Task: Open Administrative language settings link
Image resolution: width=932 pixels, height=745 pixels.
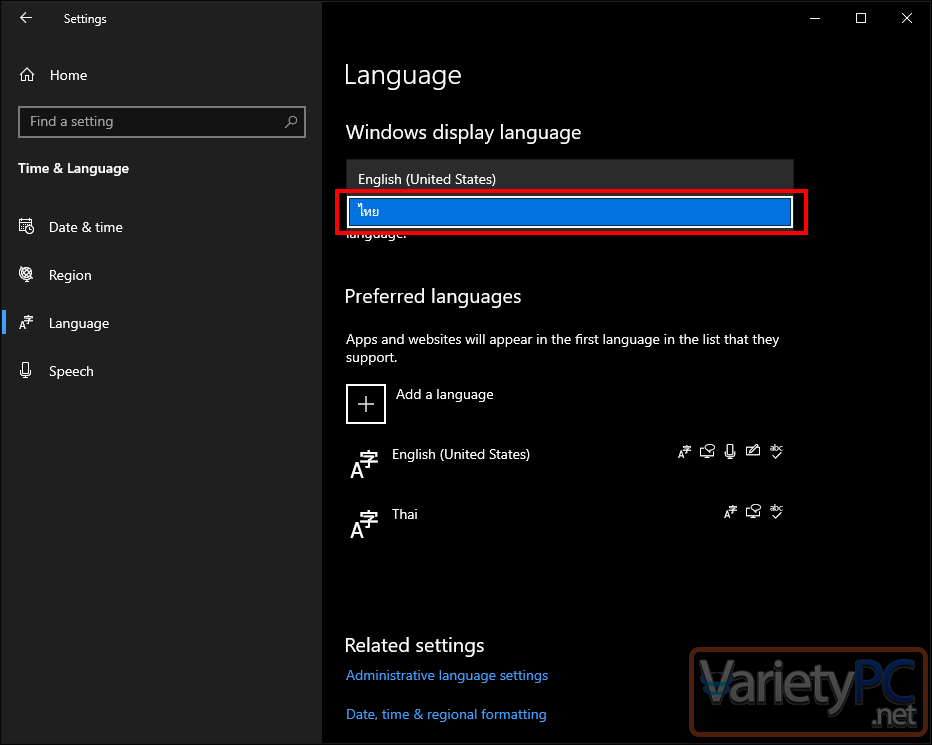Action: [x=446, y=675]
